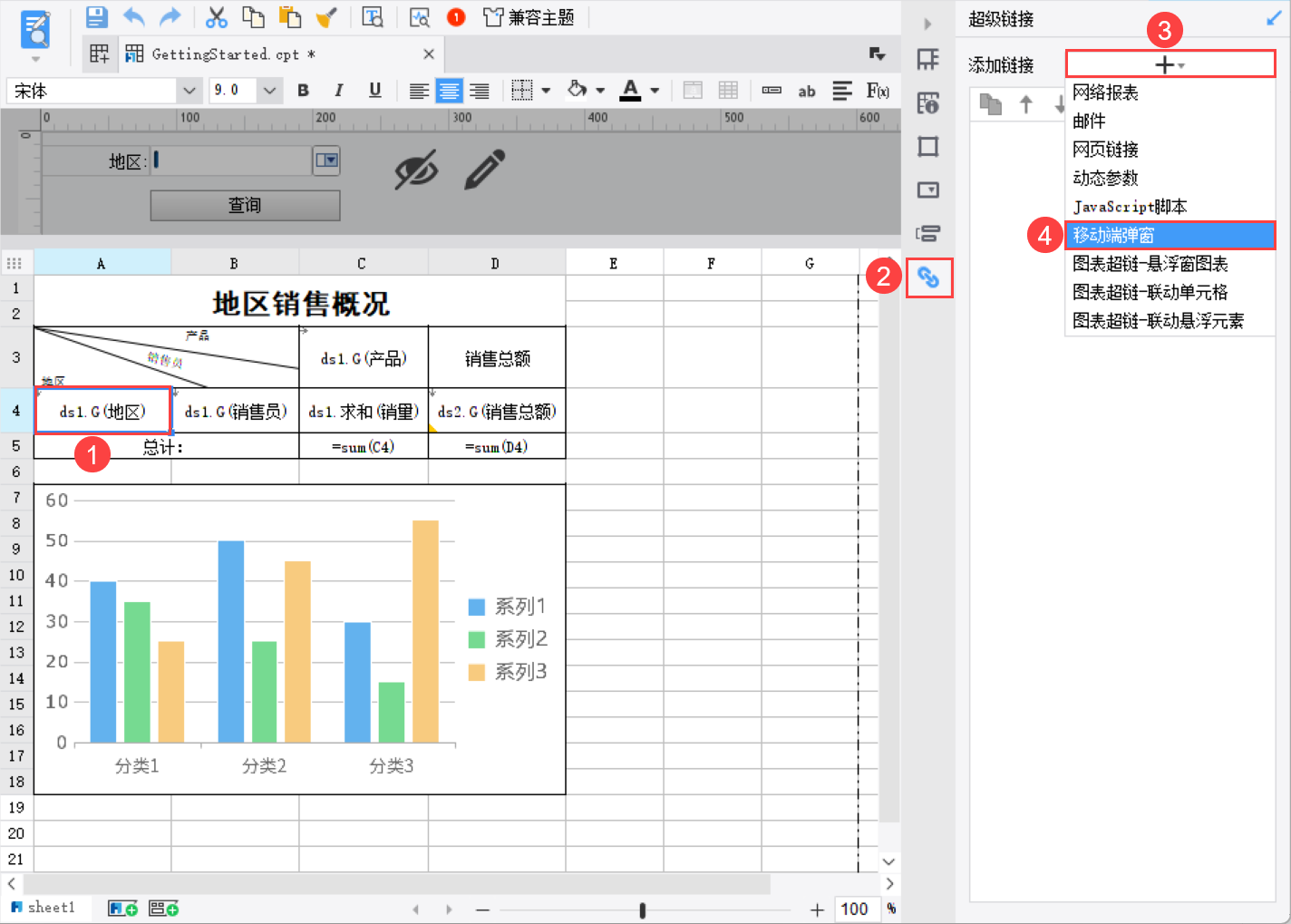This screenshot has height=924, width=1291.
Task: Click the merge cells icon
Action: (x=693, y=90)
